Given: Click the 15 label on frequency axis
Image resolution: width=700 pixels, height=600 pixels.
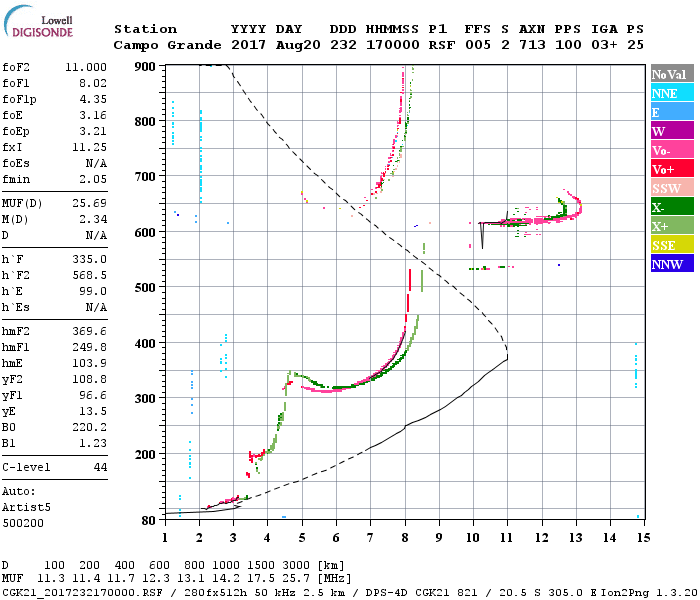Looking at the screenshot, I should click(644, 538).
